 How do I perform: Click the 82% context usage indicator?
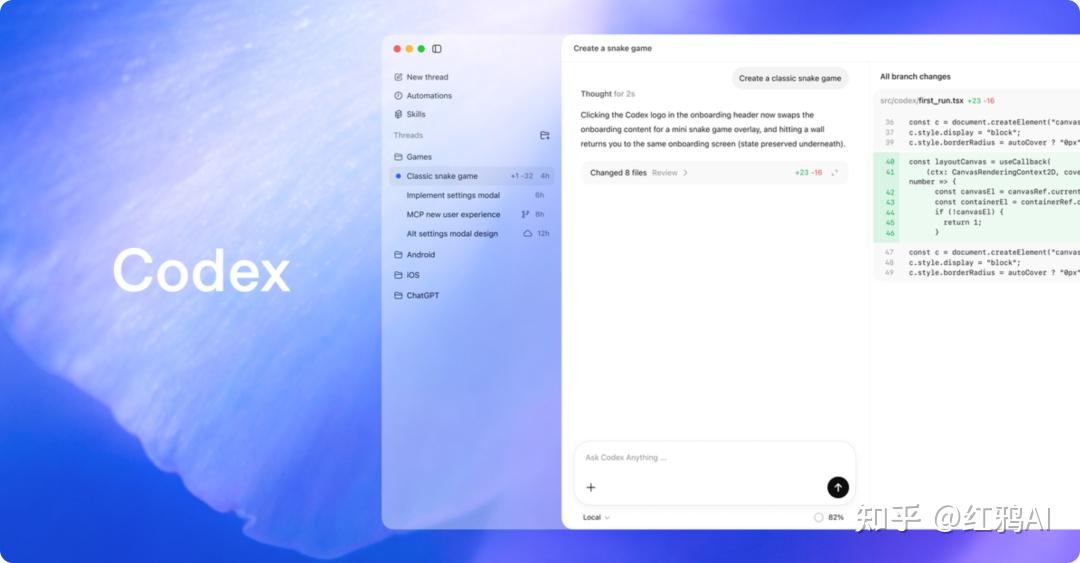pyautogui.click(x=829, y=518)
